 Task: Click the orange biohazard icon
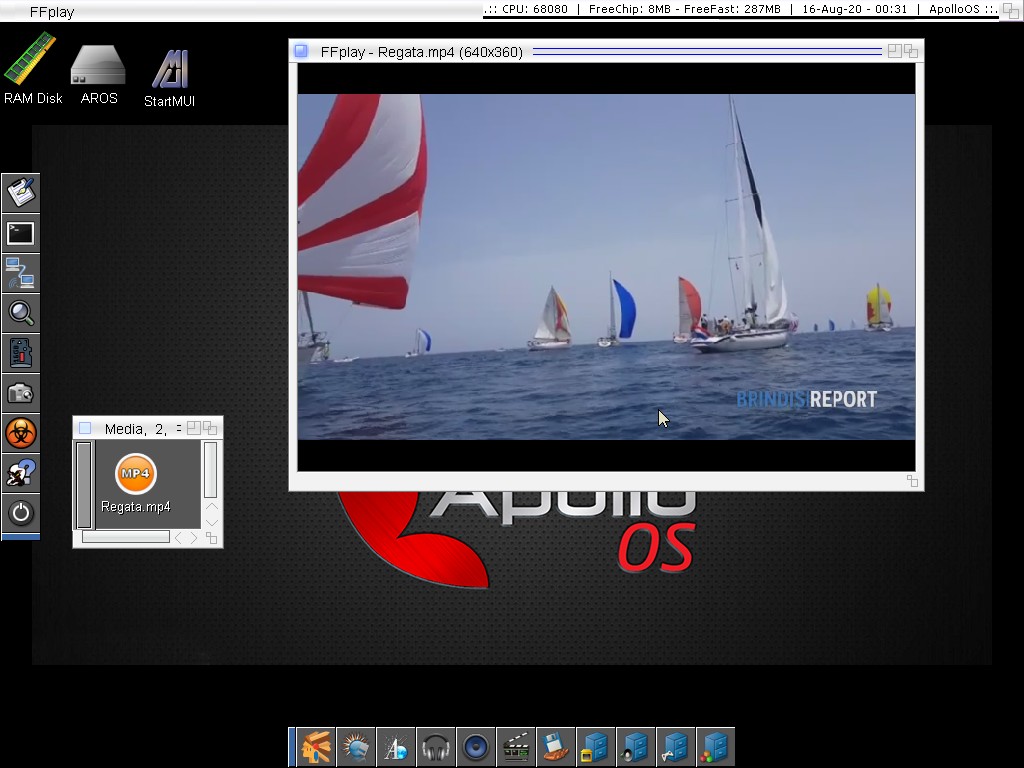20,433
